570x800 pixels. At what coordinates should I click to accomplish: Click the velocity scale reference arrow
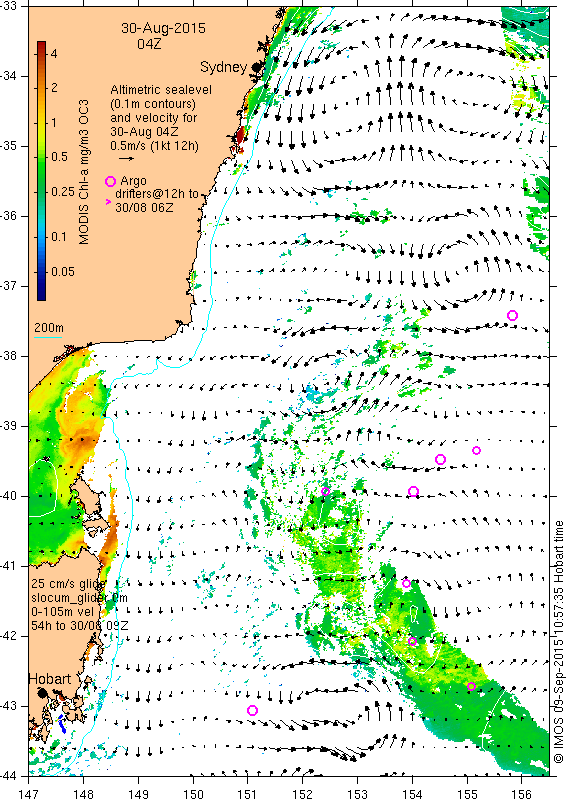click(127, 159)
